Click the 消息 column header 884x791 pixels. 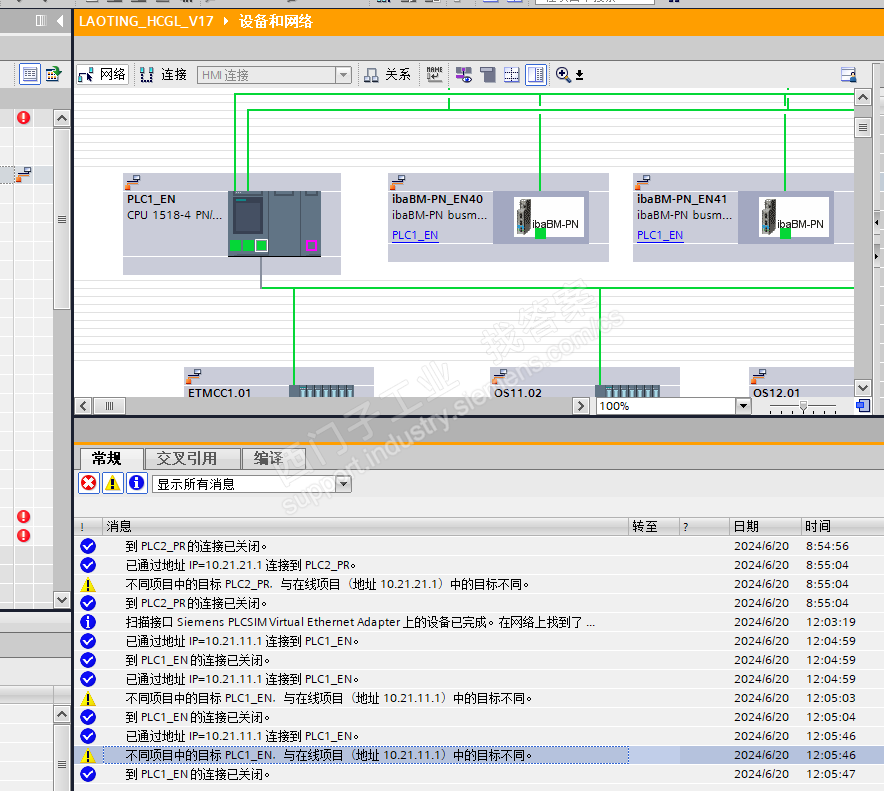tap(365, 526)
